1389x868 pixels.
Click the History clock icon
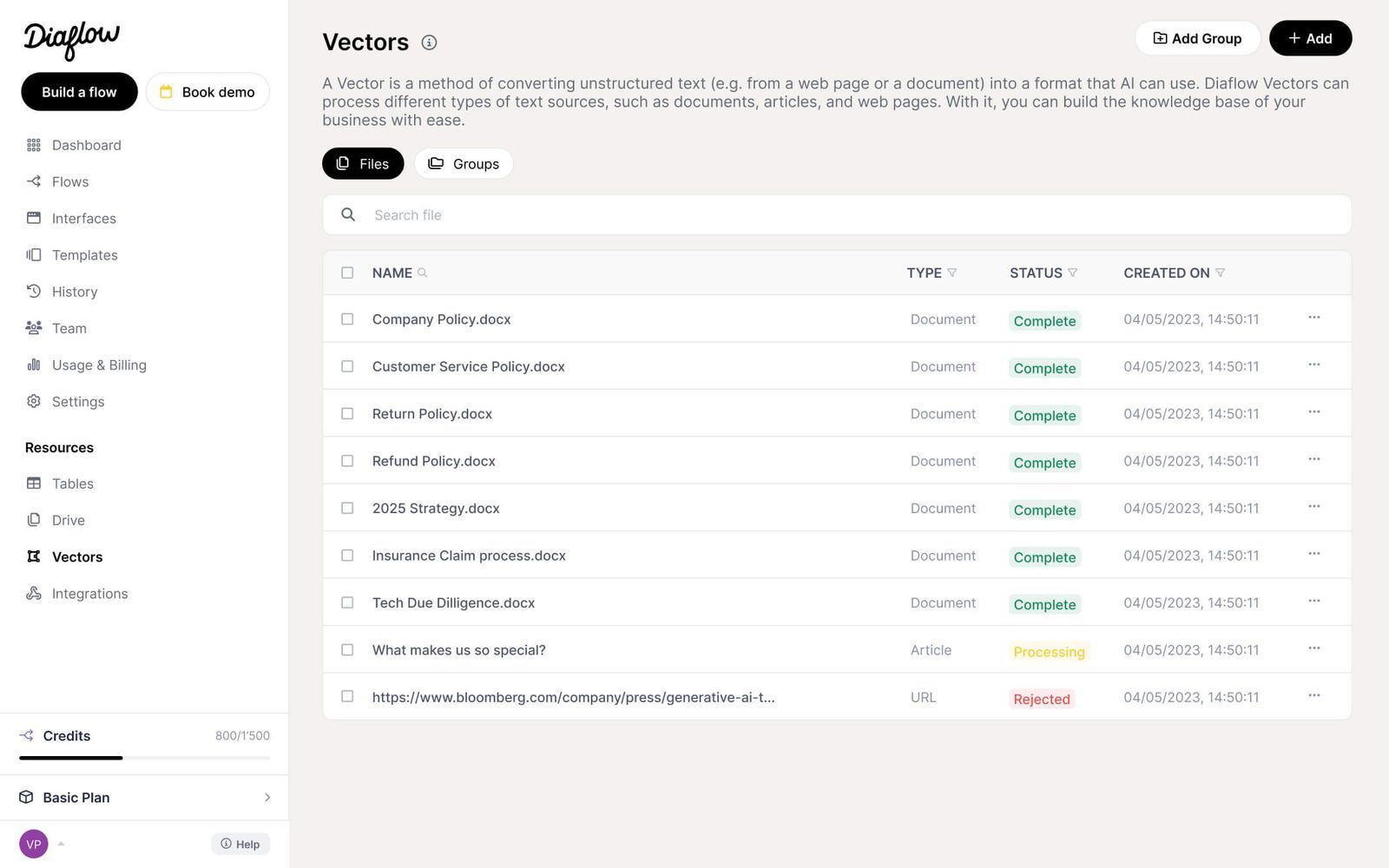(x=34, y=292)
